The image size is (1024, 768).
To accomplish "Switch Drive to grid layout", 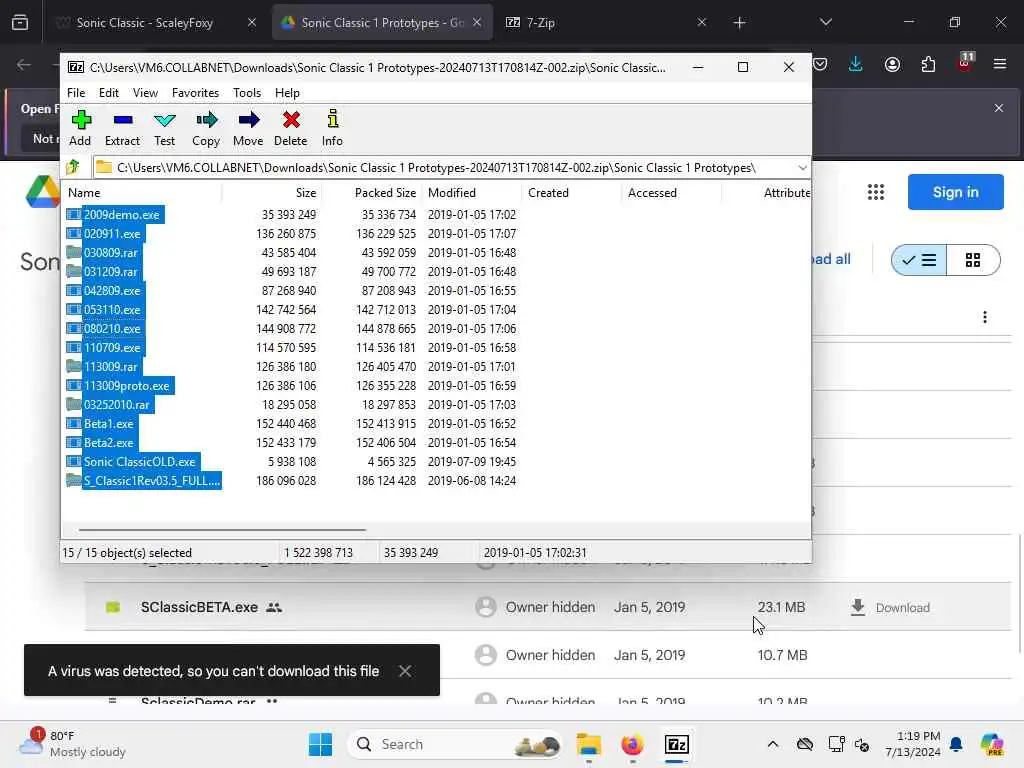I will click(x=973, y=260).
